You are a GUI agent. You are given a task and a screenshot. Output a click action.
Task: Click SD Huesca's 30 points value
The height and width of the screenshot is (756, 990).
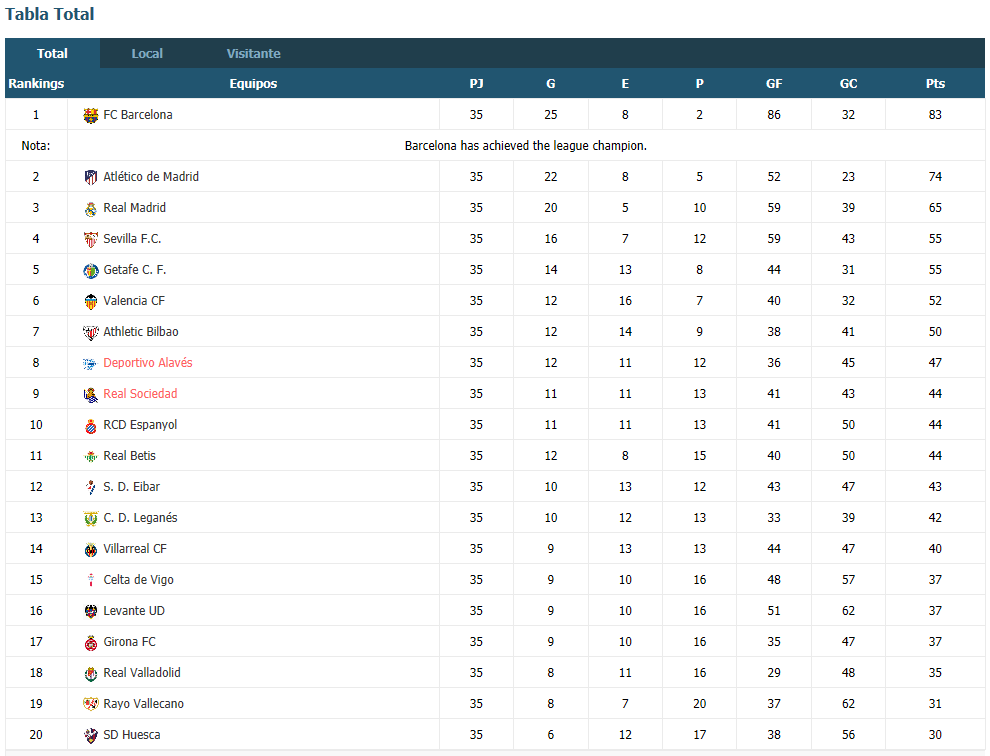click(935, 734)
